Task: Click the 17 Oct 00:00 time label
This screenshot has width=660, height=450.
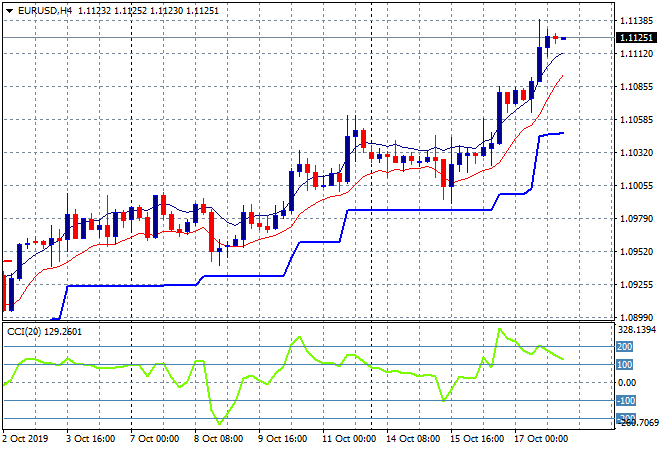Action: 541,439
